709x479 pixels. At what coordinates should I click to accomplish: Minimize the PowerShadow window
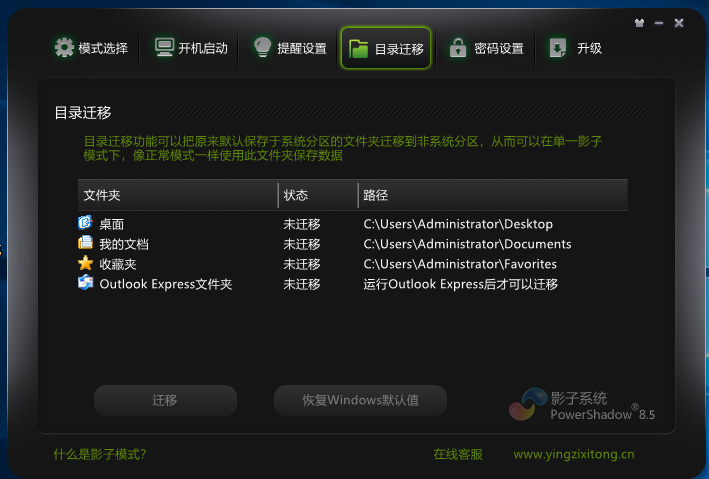pos(659,23)
